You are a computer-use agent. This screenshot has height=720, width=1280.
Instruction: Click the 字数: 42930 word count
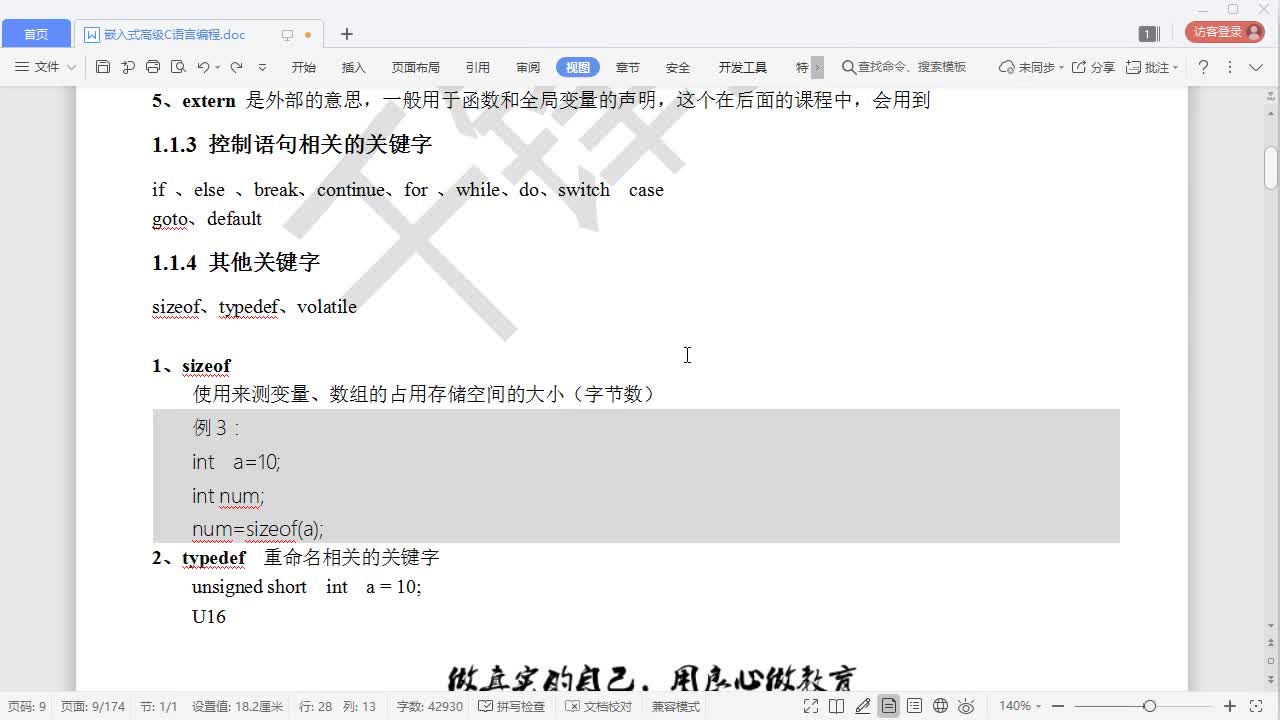(430, 706)
